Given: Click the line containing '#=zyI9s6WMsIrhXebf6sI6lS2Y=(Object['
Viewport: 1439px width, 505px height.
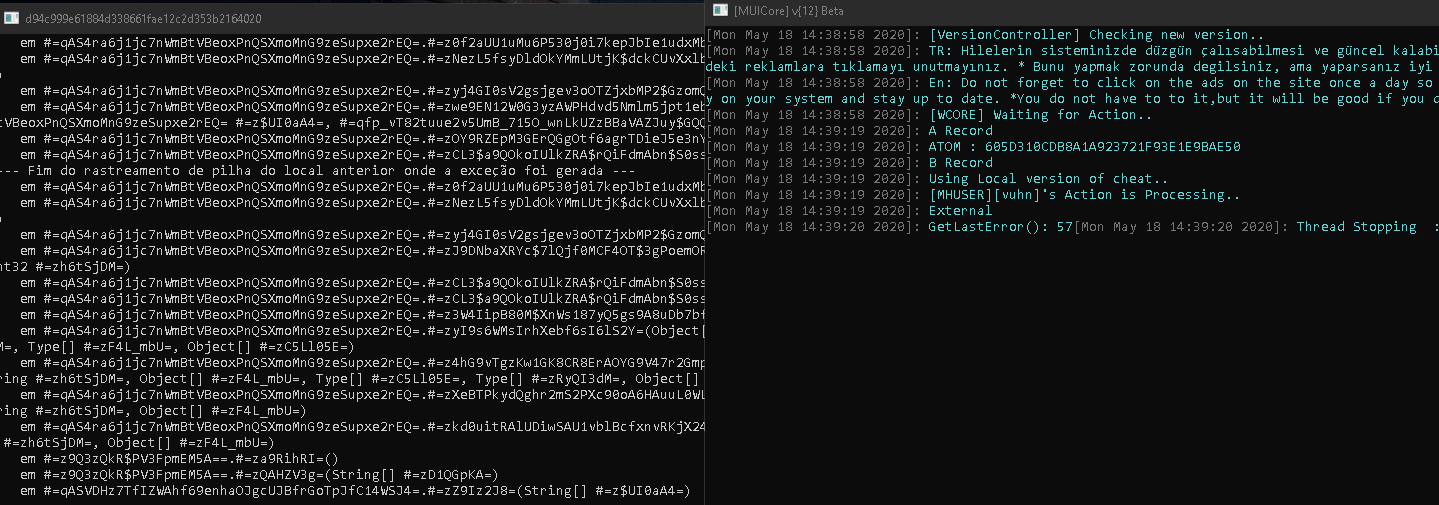Looking at the screenshot, I should pos(363,330).
